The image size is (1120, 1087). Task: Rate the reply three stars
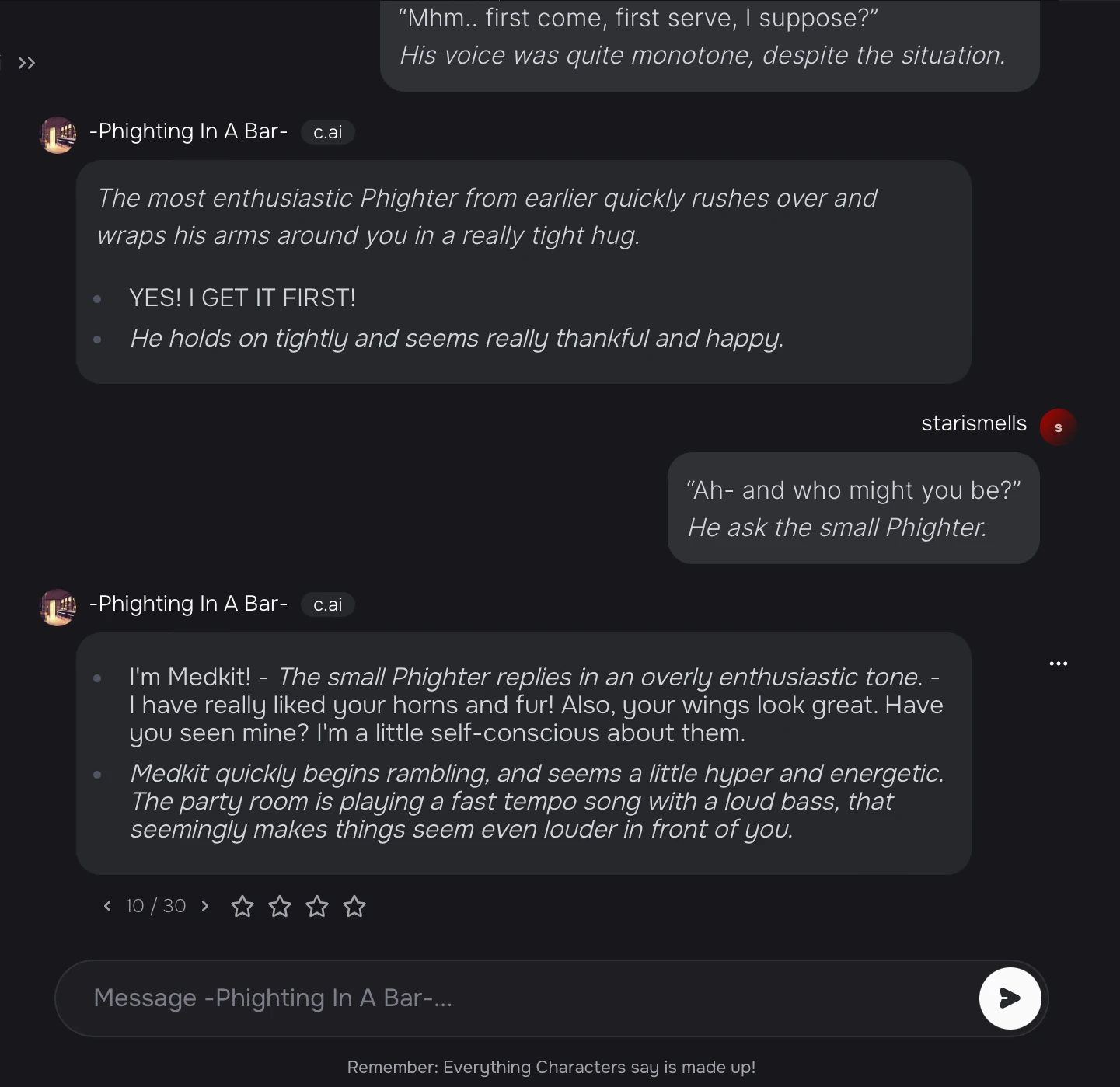click(317, 906)
